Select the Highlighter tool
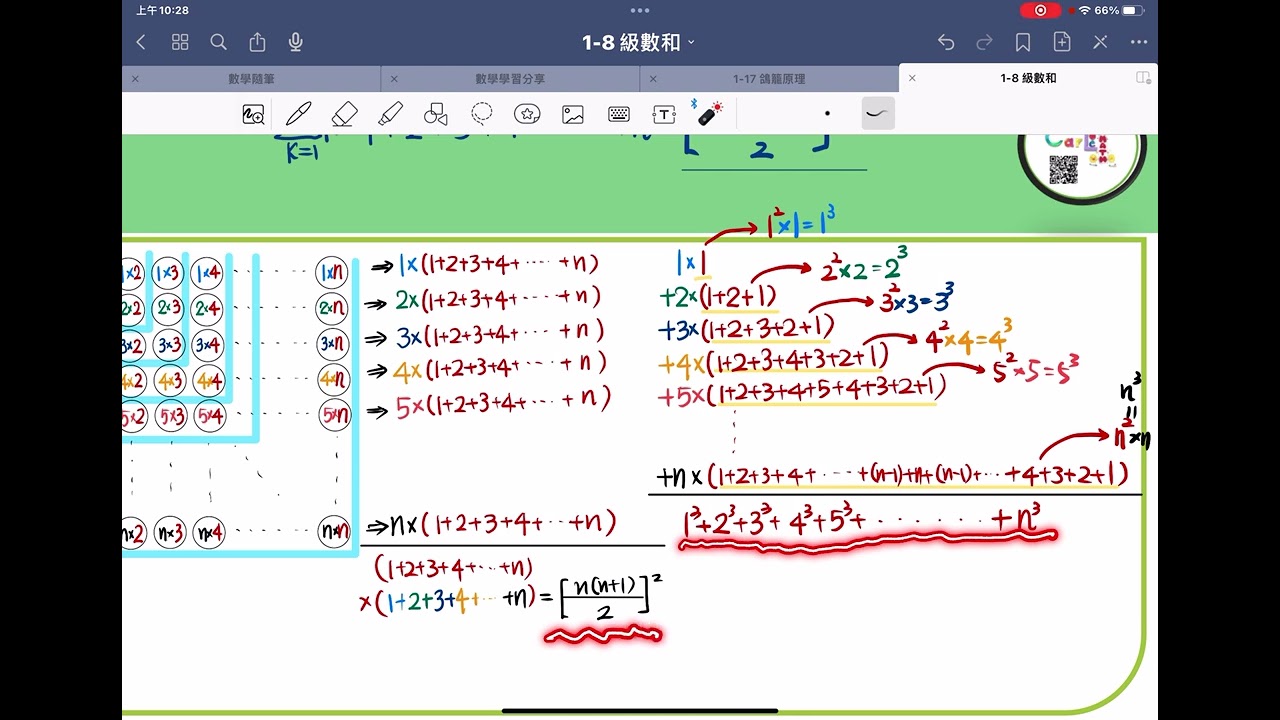Image resolution: width=1280 pixels, height=720 pixels. tap(390, 114)
